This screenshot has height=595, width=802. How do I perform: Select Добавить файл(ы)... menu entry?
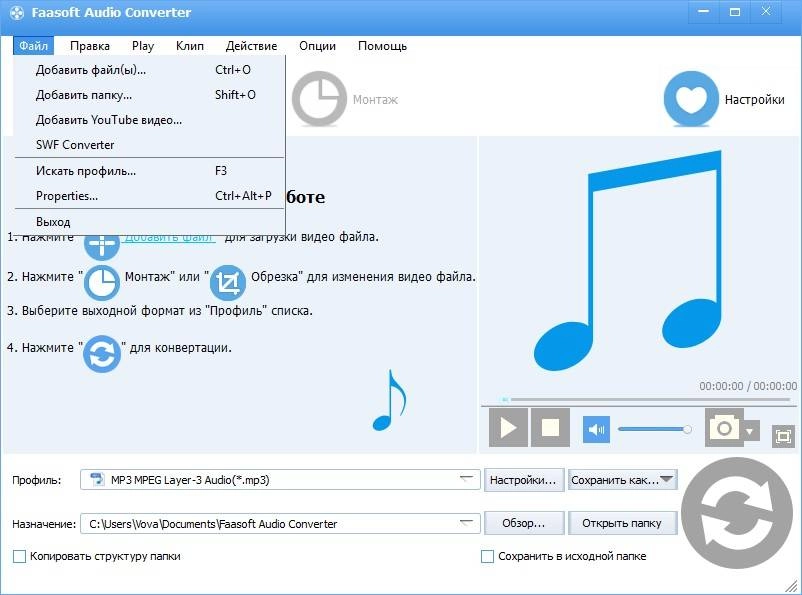[149, 70]
